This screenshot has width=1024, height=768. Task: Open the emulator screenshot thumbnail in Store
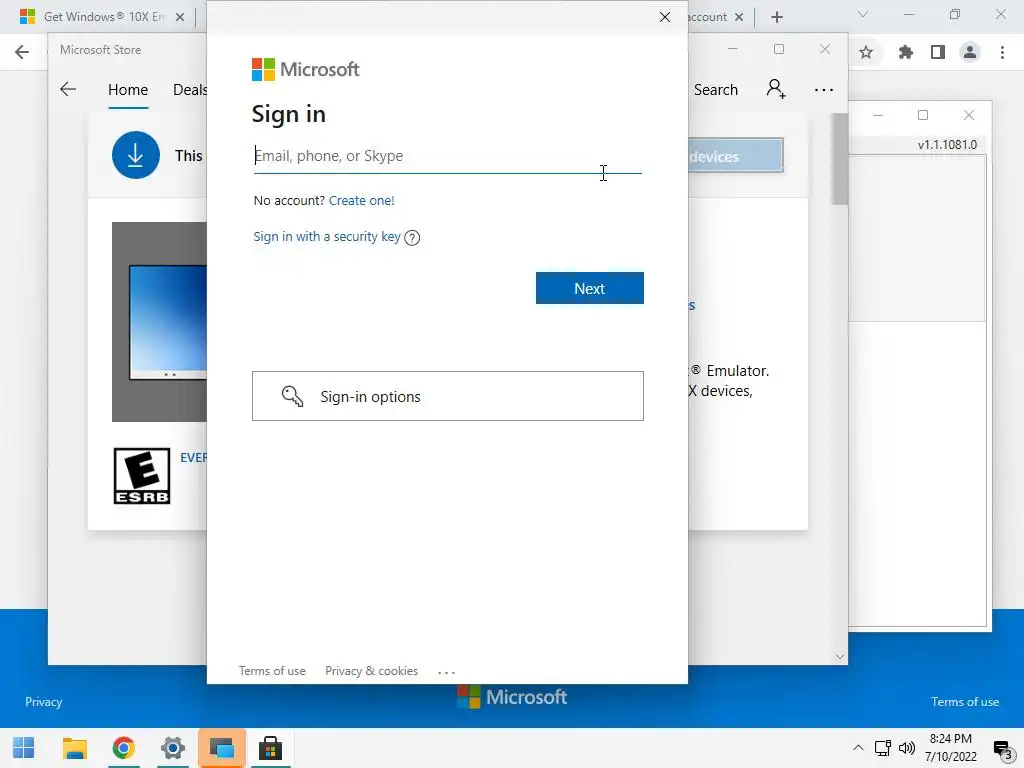point(159,322)
